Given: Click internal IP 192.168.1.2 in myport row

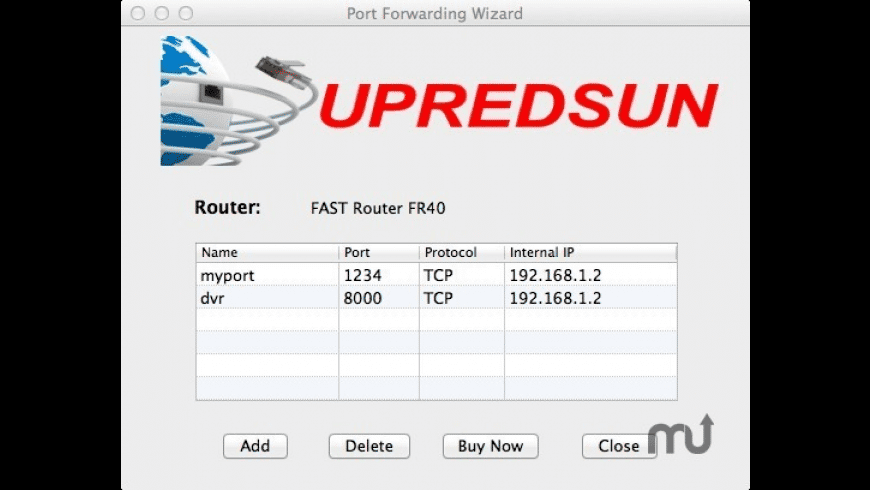Looking at the screenshot, I should [x=555, y=275].
